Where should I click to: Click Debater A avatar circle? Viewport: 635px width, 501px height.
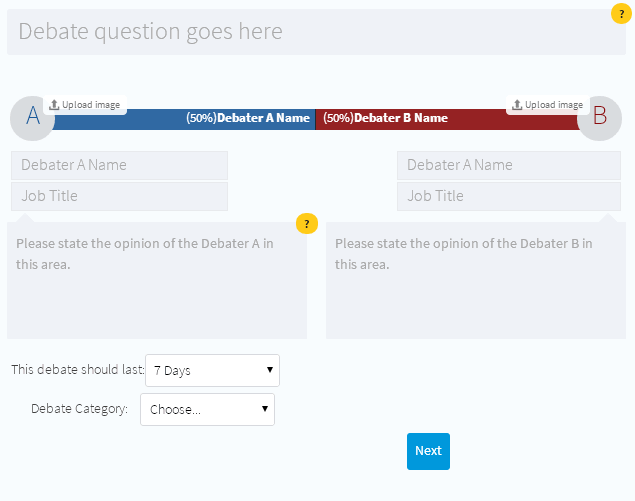coord(32,118)
